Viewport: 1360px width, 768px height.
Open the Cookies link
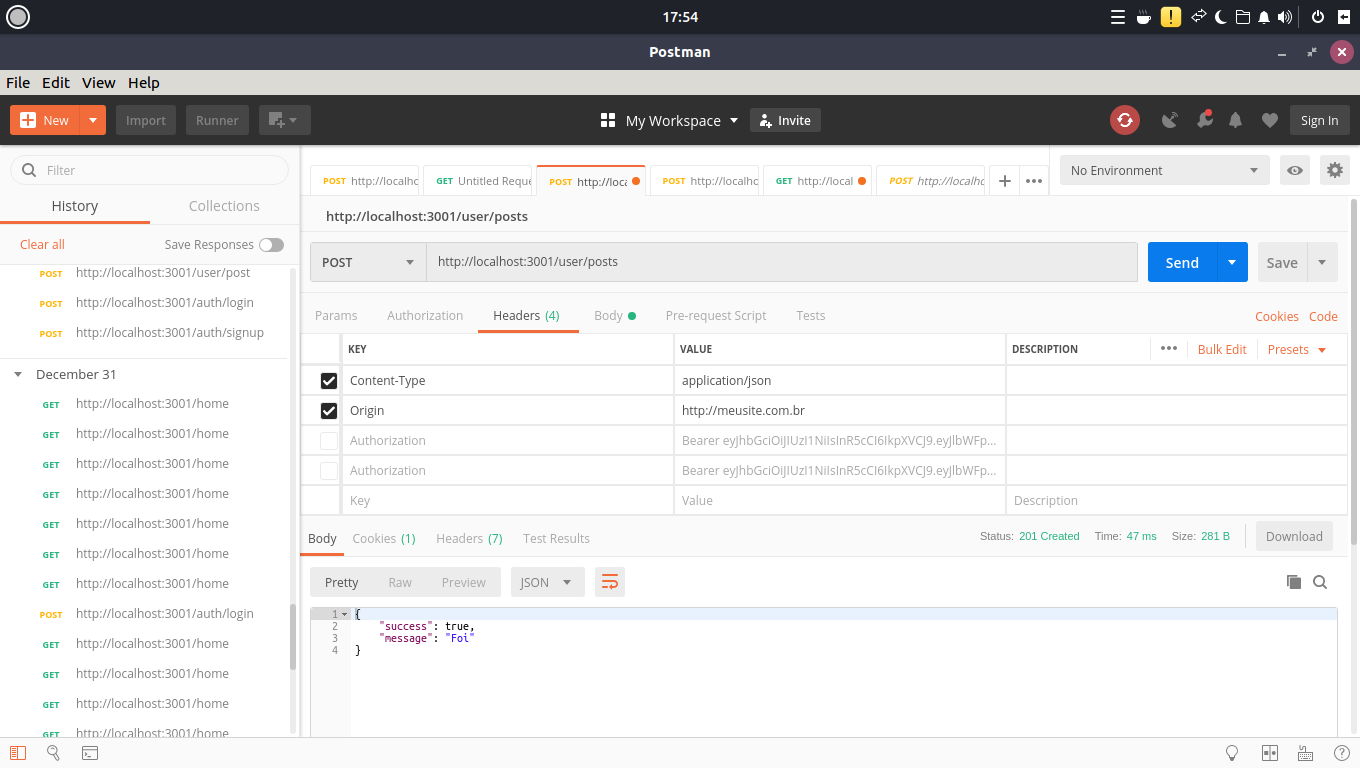pyautogui.click(x=1277, y=316)
